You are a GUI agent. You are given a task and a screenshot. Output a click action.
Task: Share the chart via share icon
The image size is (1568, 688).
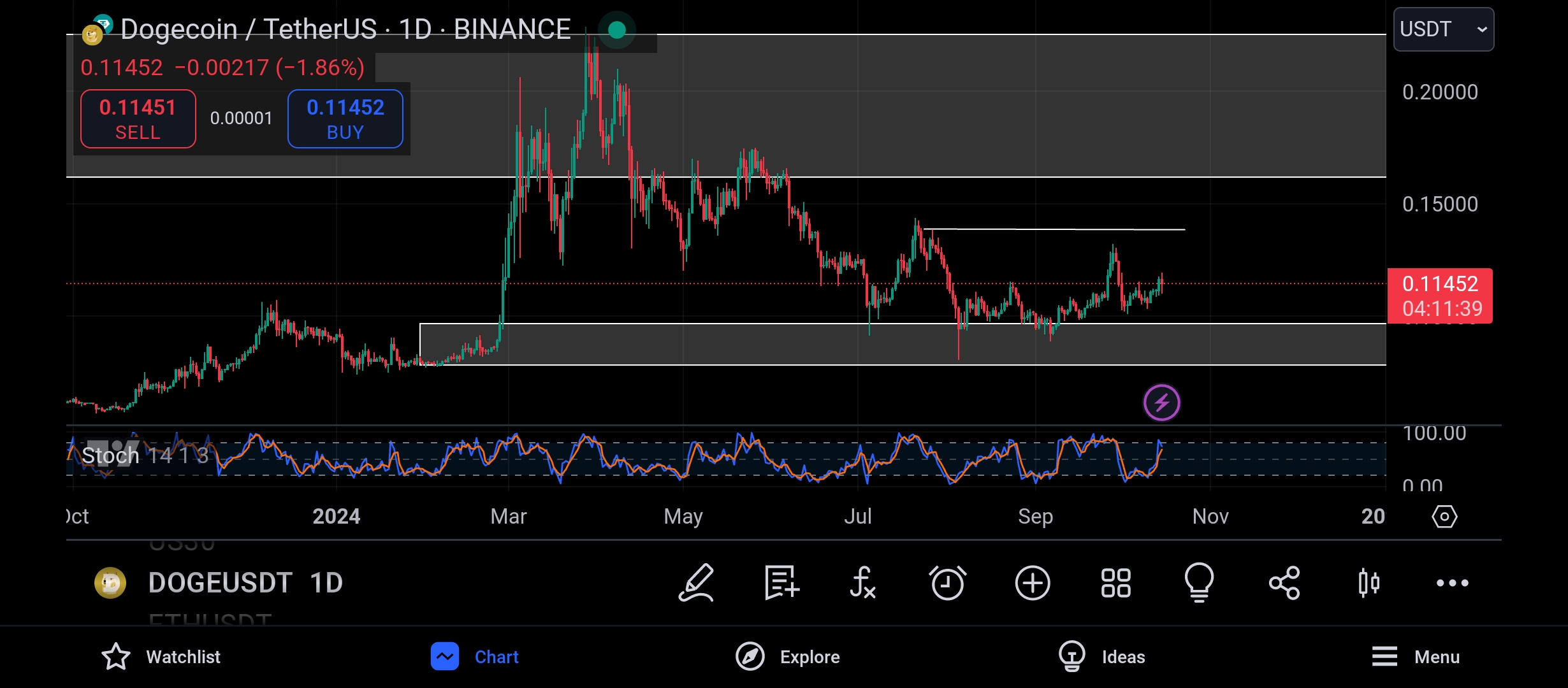click(x=1284, y=583)
